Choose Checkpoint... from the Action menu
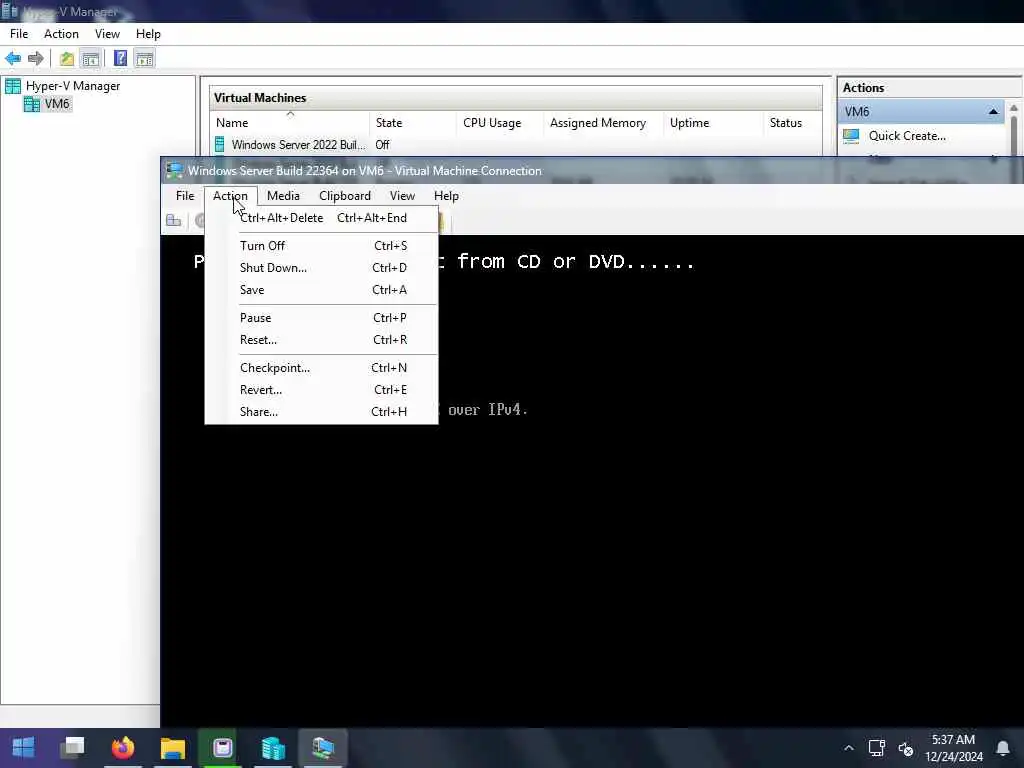This screenshot has width=1024, height=768. click(321, 368)
